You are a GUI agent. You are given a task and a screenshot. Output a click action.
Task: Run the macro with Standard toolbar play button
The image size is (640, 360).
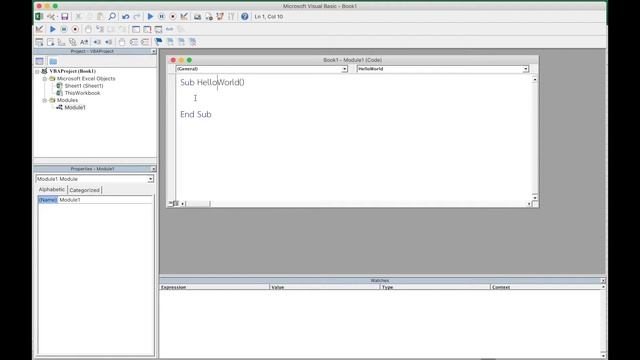point(150,17)
